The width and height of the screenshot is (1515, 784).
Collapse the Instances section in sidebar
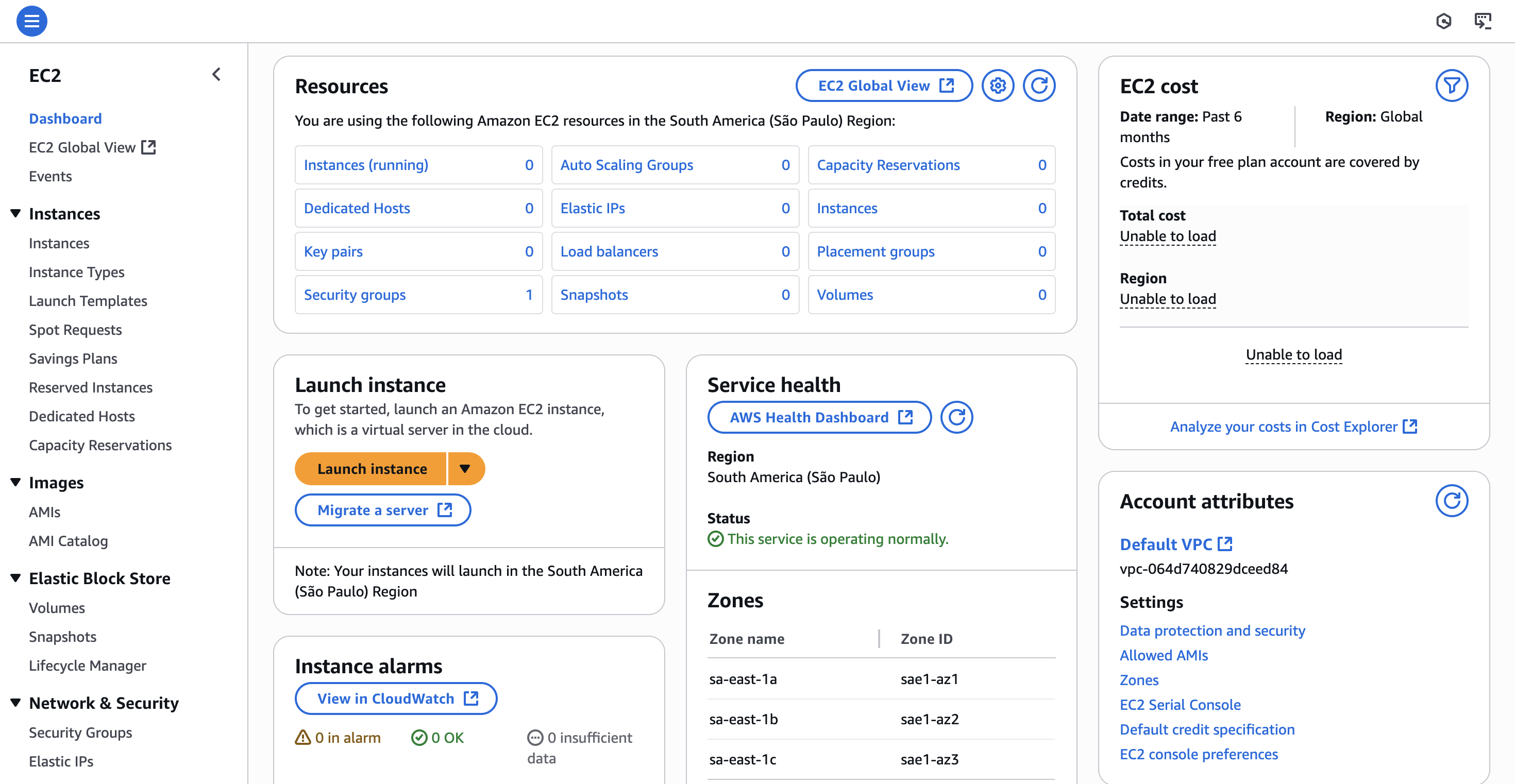[x=15, y=213]
